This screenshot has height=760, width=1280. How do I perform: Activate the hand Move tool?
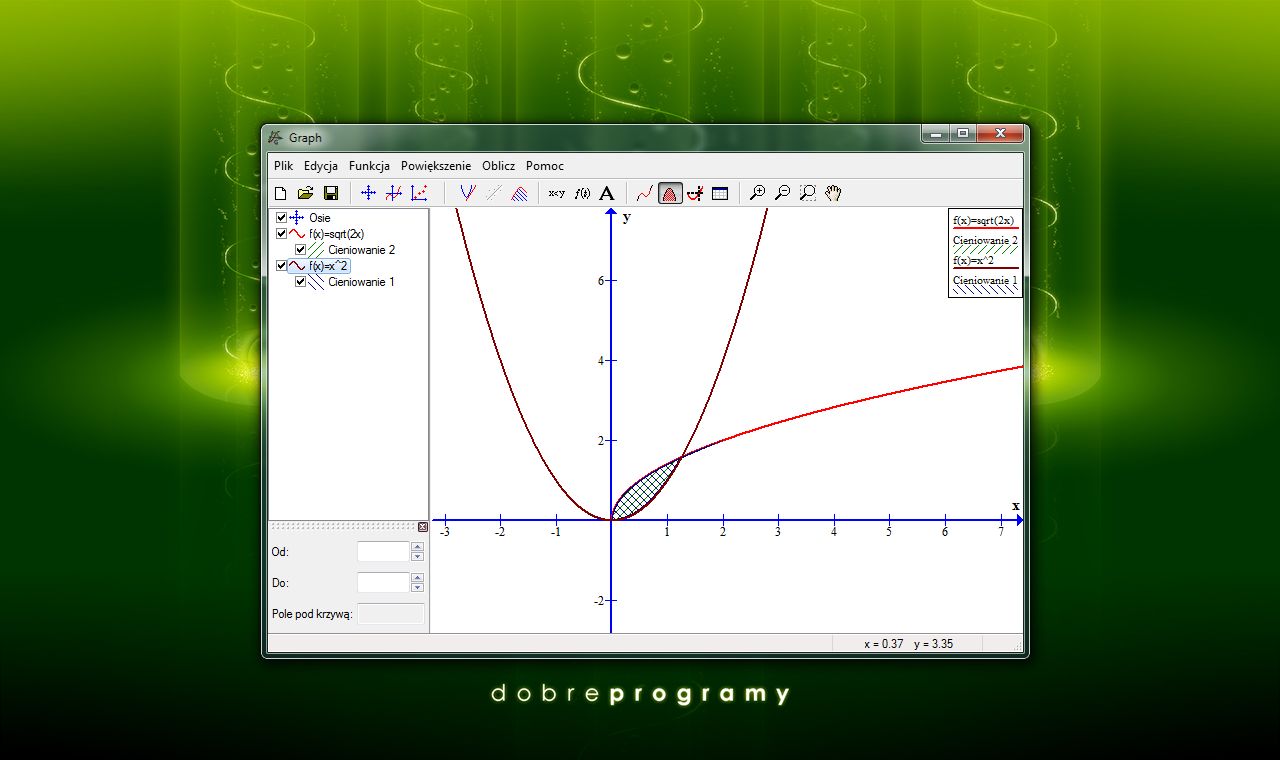(833, 193)
